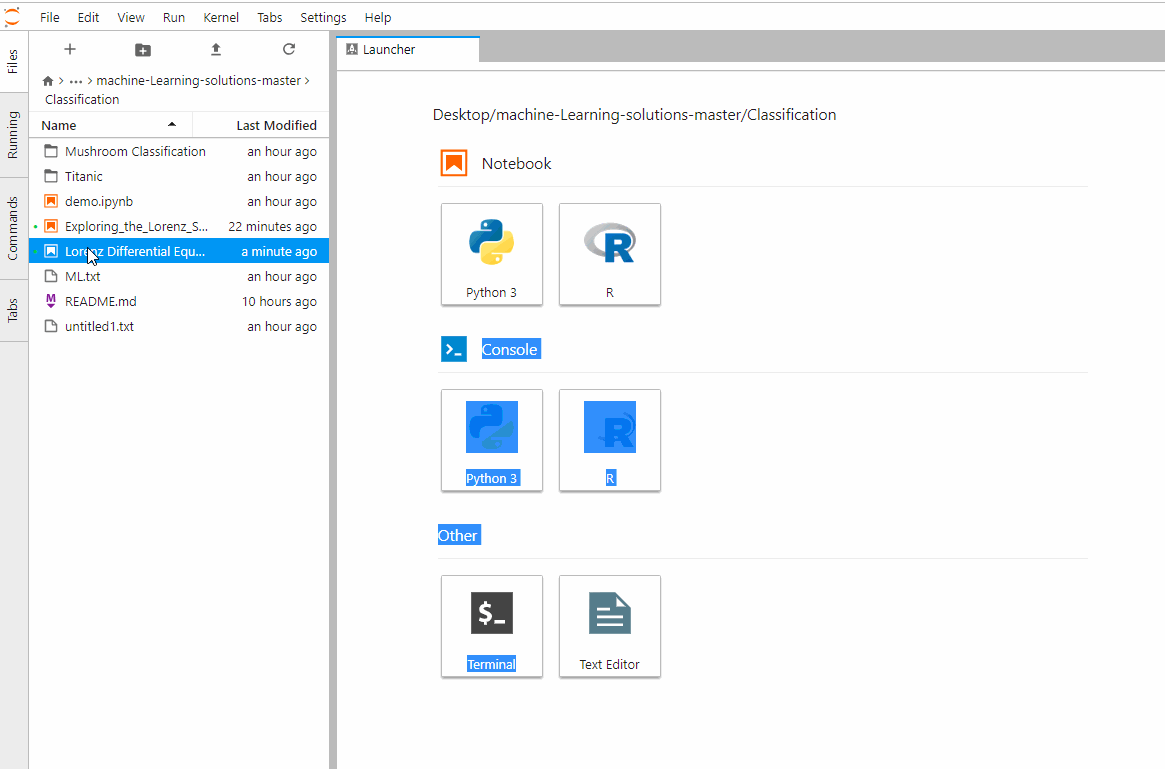Click the New Launcher plus icon
The height and width of the screenshot is (769, 1165).
(70, 49)
